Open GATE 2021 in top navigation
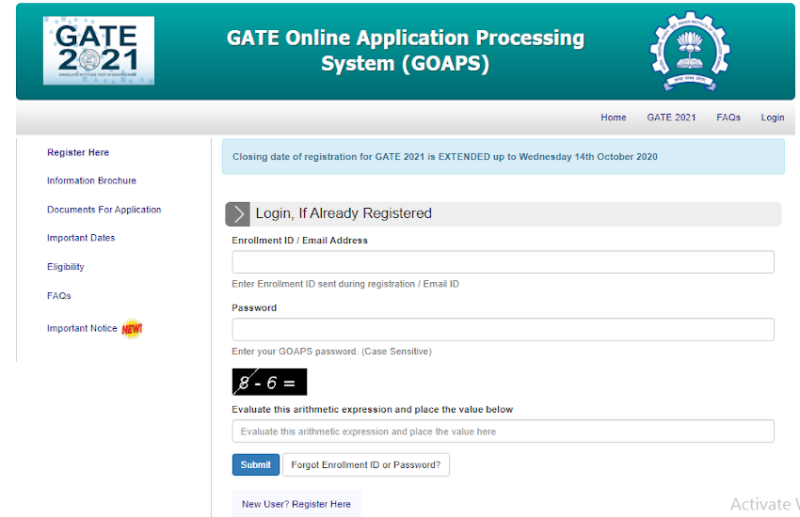This screenshot has width=800, height=517. pos(671,118)
